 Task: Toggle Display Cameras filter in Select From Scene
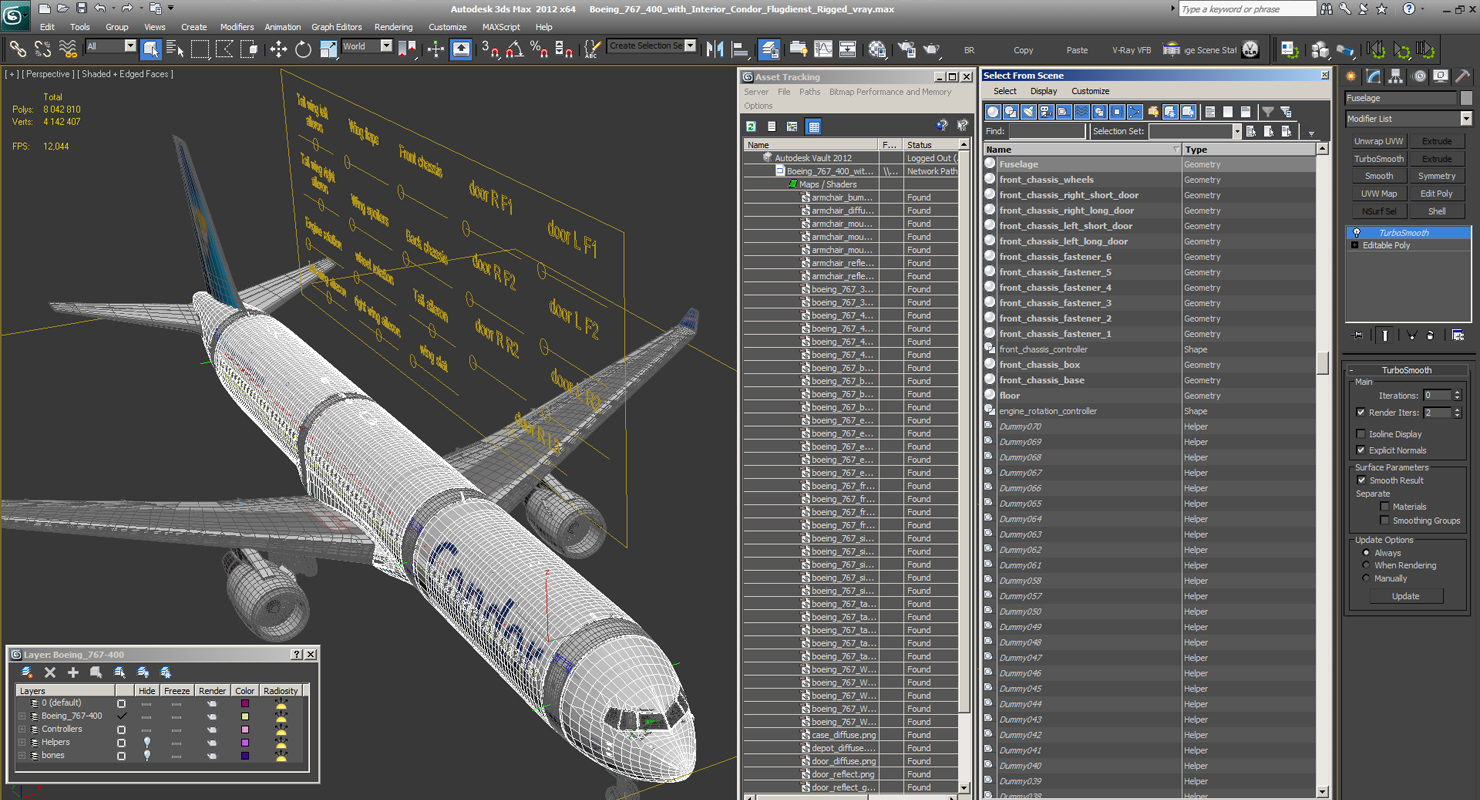[1046, 112]
